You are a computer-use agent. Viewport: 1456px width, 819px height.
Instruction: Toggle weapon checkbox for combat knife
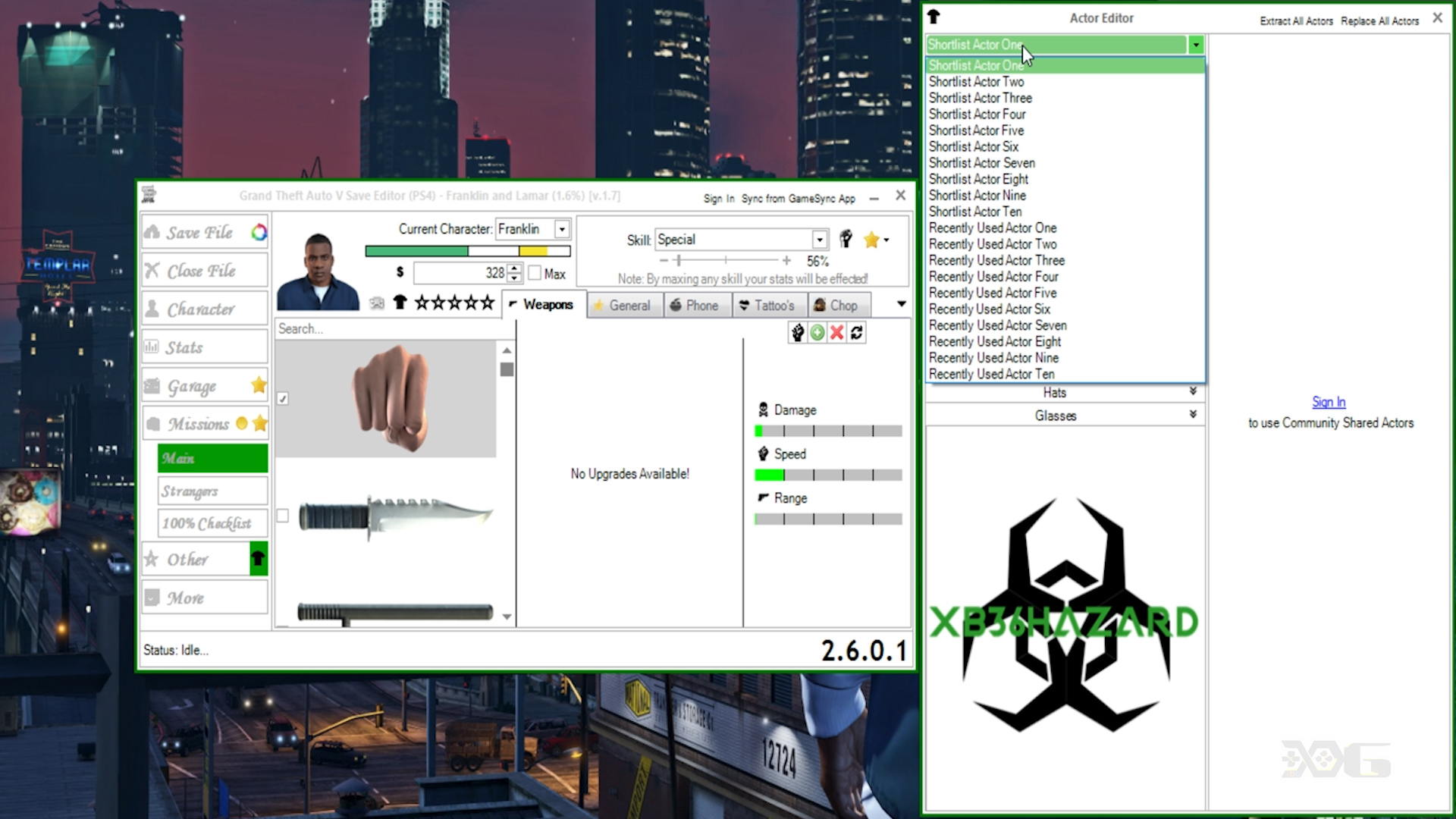(283, 516)
